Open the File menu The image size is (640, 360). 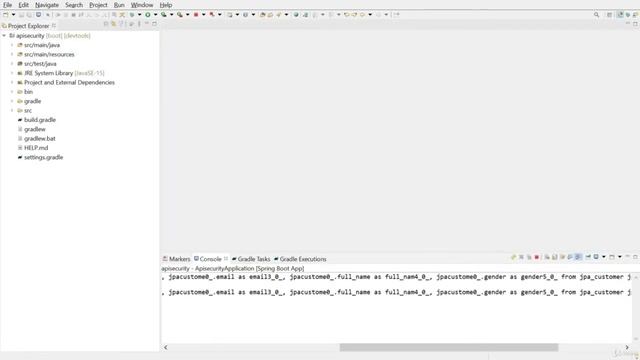pos(7,5)
